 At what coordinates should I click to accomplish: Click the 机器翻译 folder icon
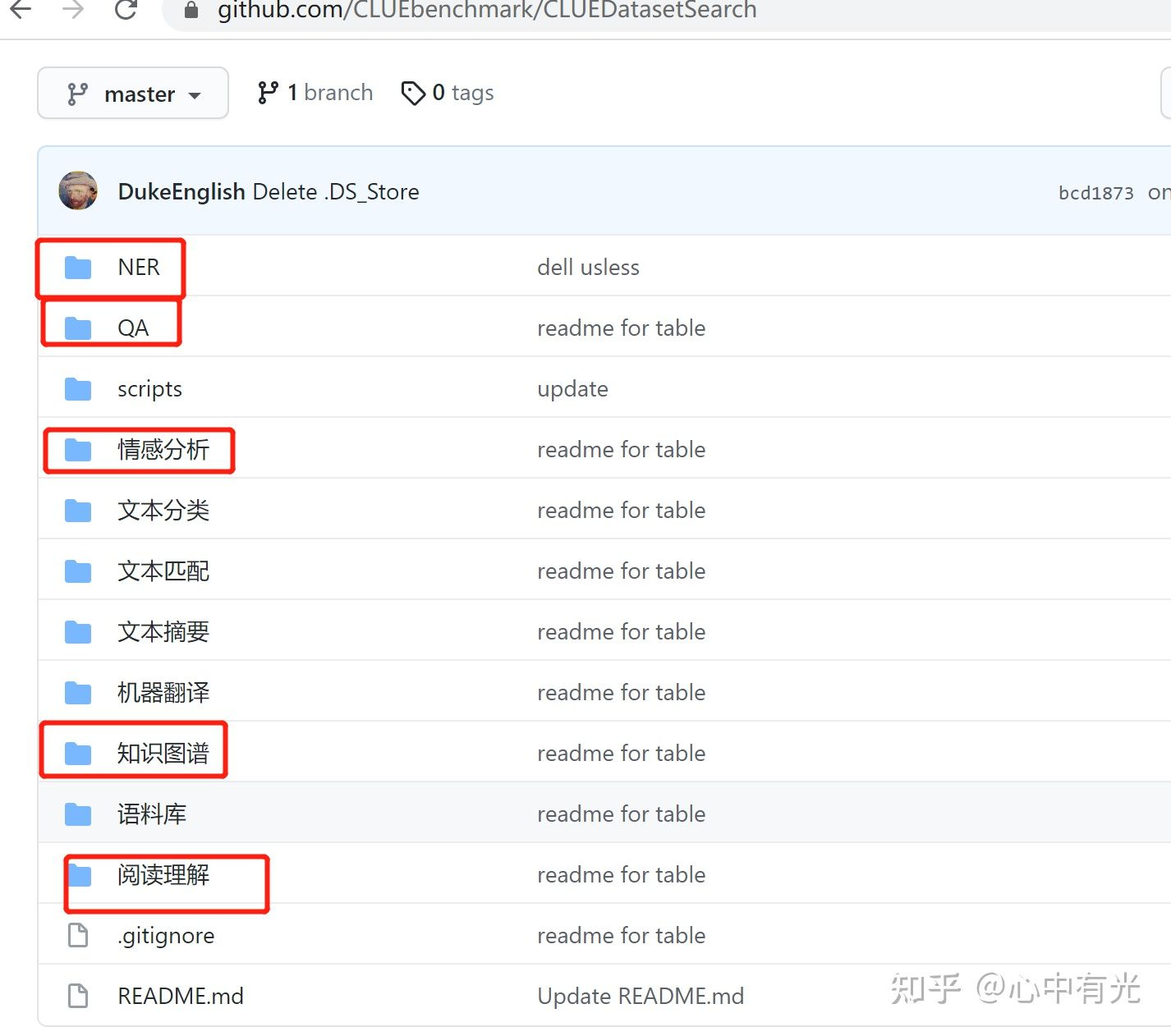(x=78, y=693)
